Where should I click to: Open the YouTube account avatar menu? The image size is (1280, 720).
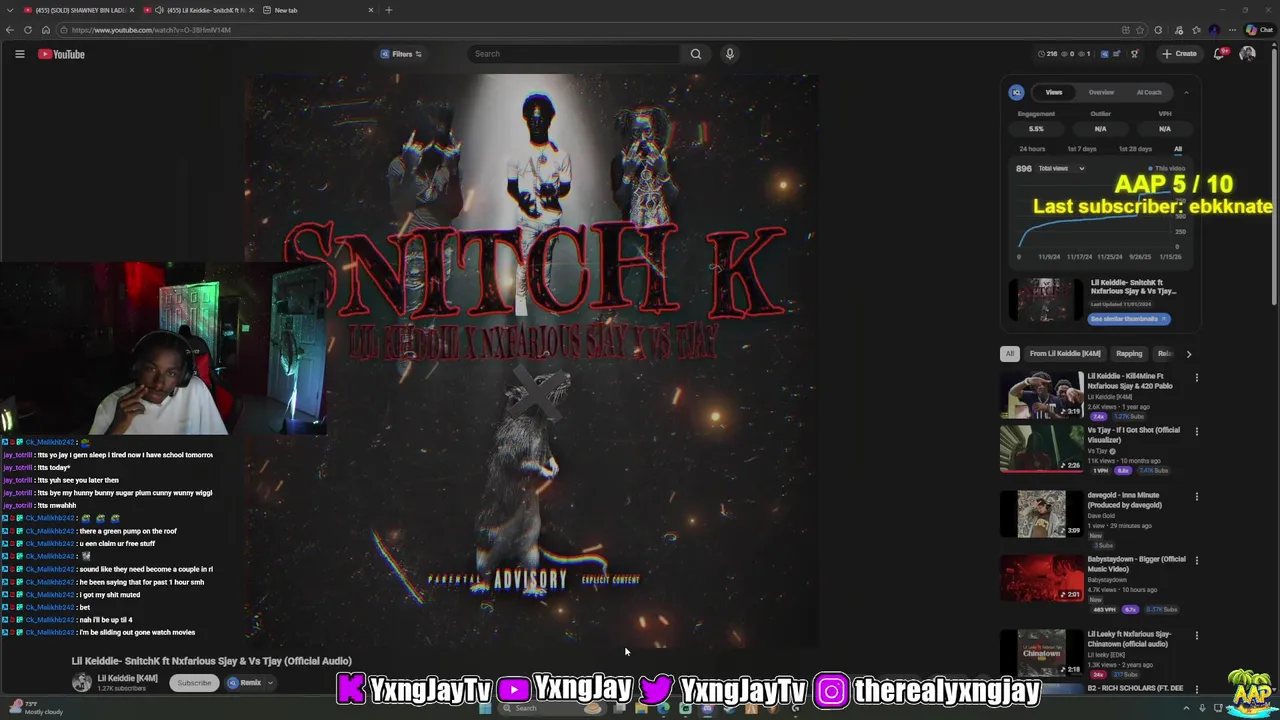coord(1247,54)
